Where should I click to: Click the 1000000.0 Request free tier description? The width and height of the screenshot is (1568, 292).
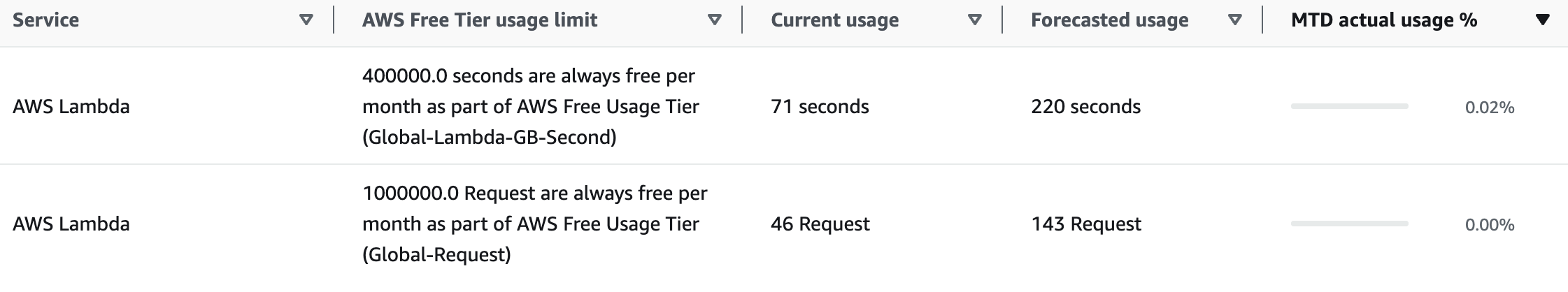[535, 224]
